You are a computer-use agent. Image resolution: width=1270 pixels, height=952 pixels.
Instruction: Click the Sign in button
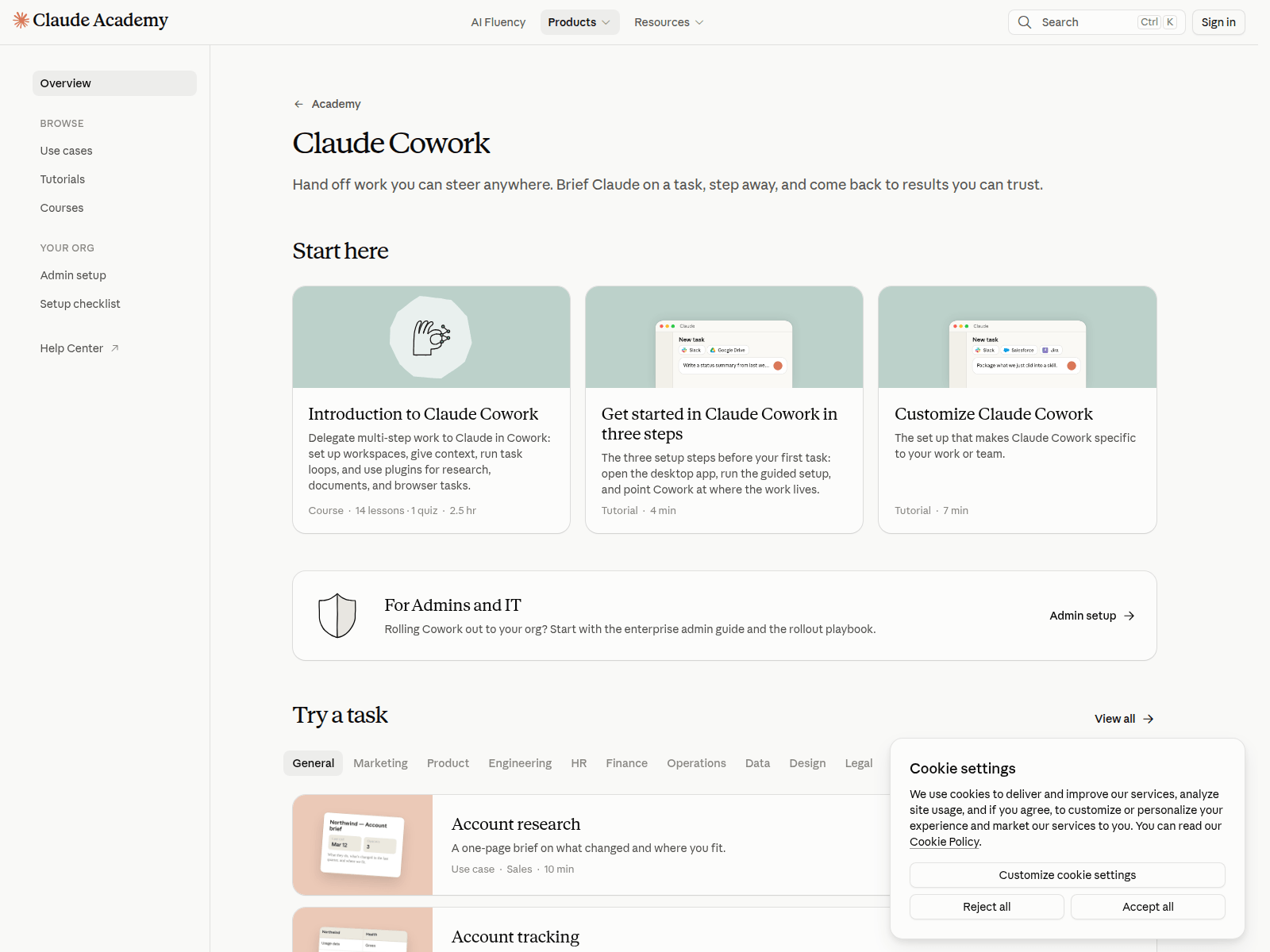coord(1218,22)
